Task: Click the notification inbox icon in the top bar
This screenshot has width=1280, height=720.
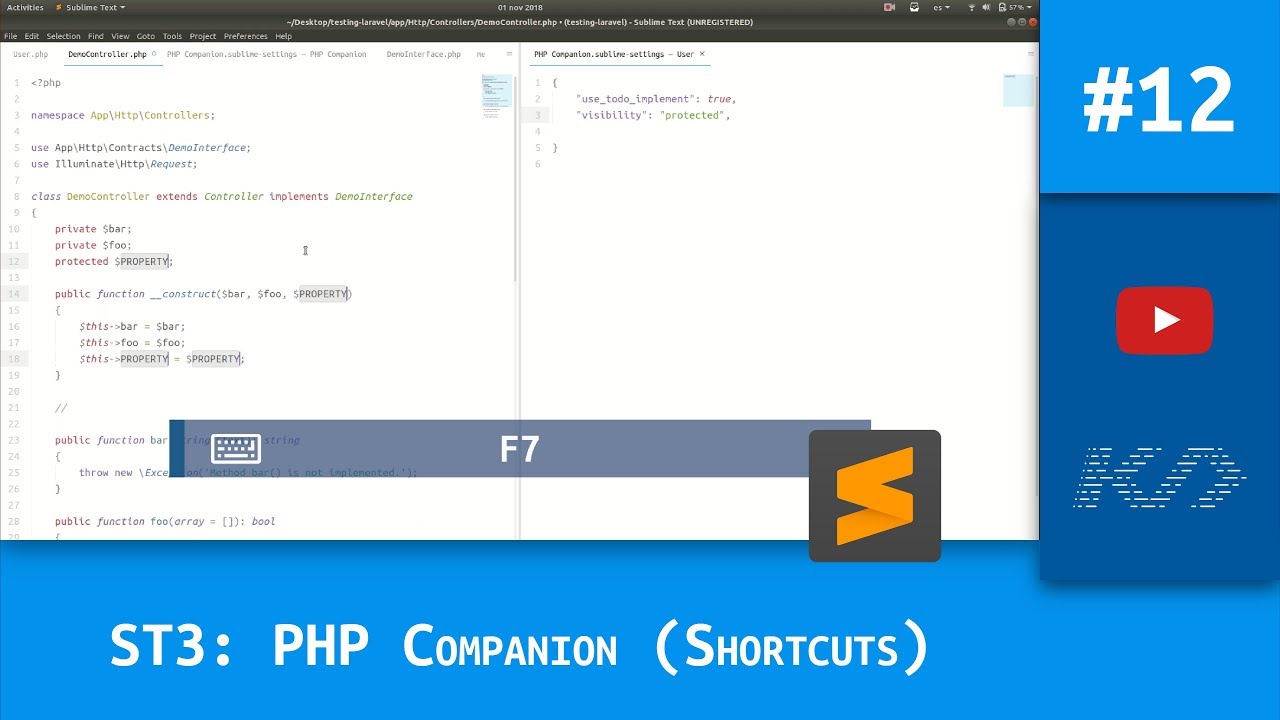Action: pyautogui.click(x=914, y=6)
